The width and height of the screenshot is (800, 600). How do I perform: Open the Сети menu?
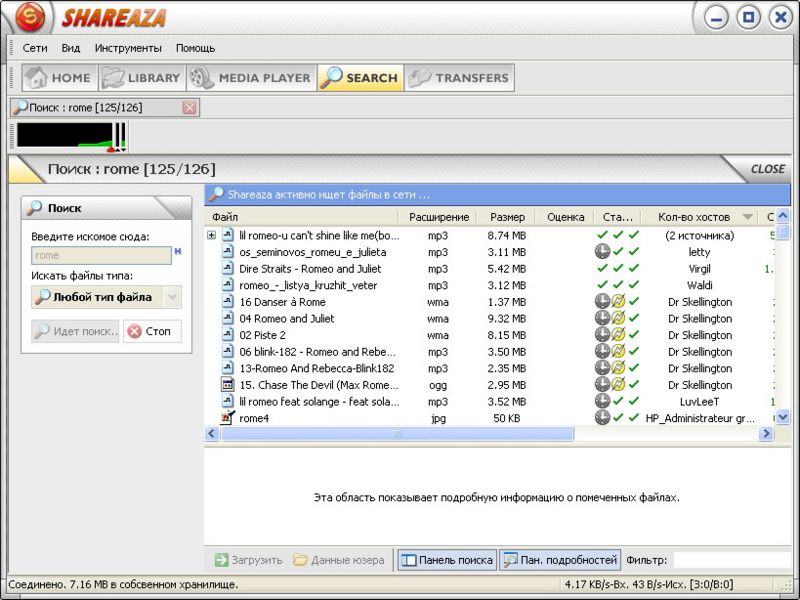click(35, 48)
